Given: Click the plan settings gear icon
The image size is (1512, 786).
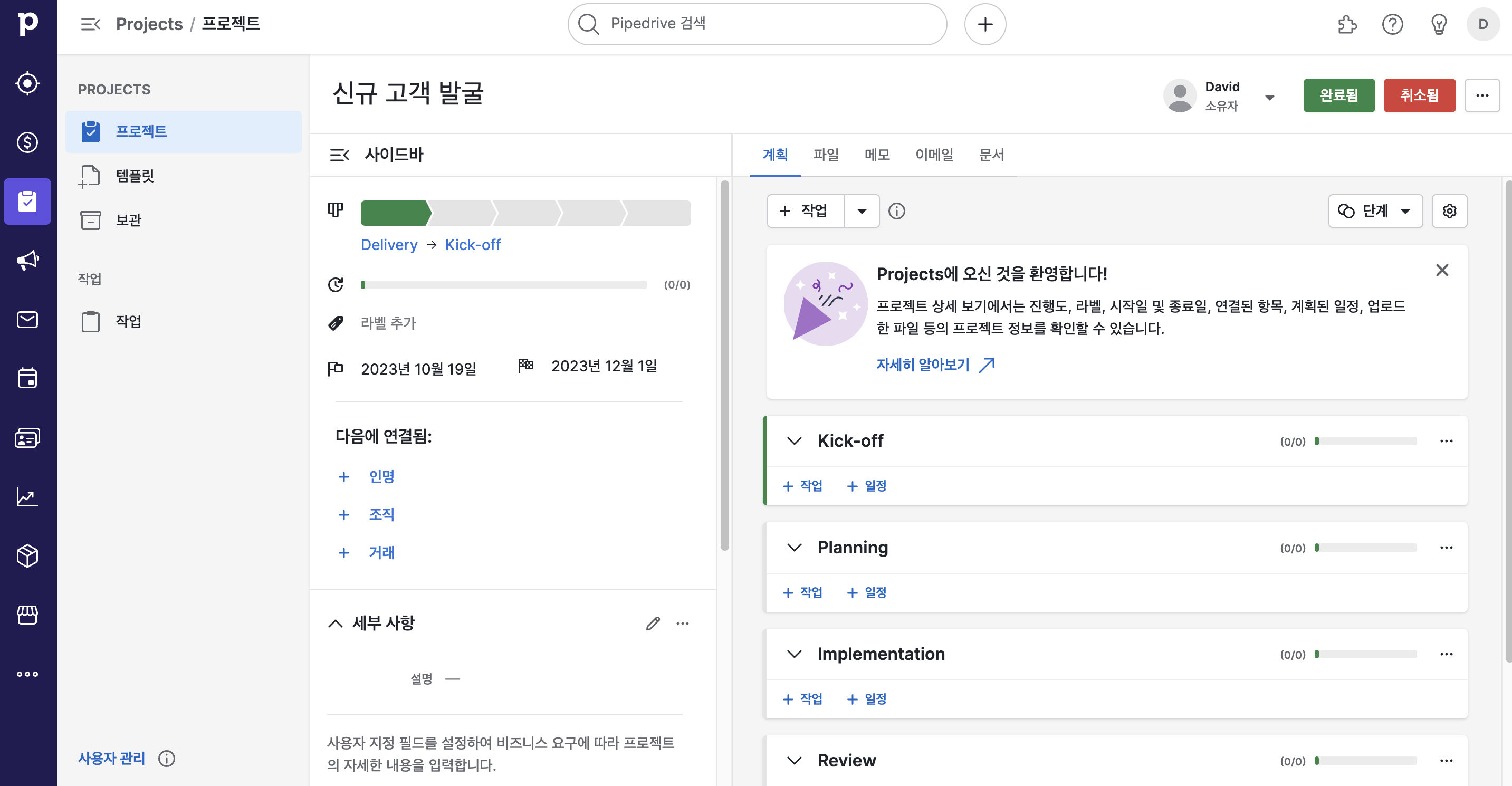Looking at the screenshot, I should [1449, 210].
